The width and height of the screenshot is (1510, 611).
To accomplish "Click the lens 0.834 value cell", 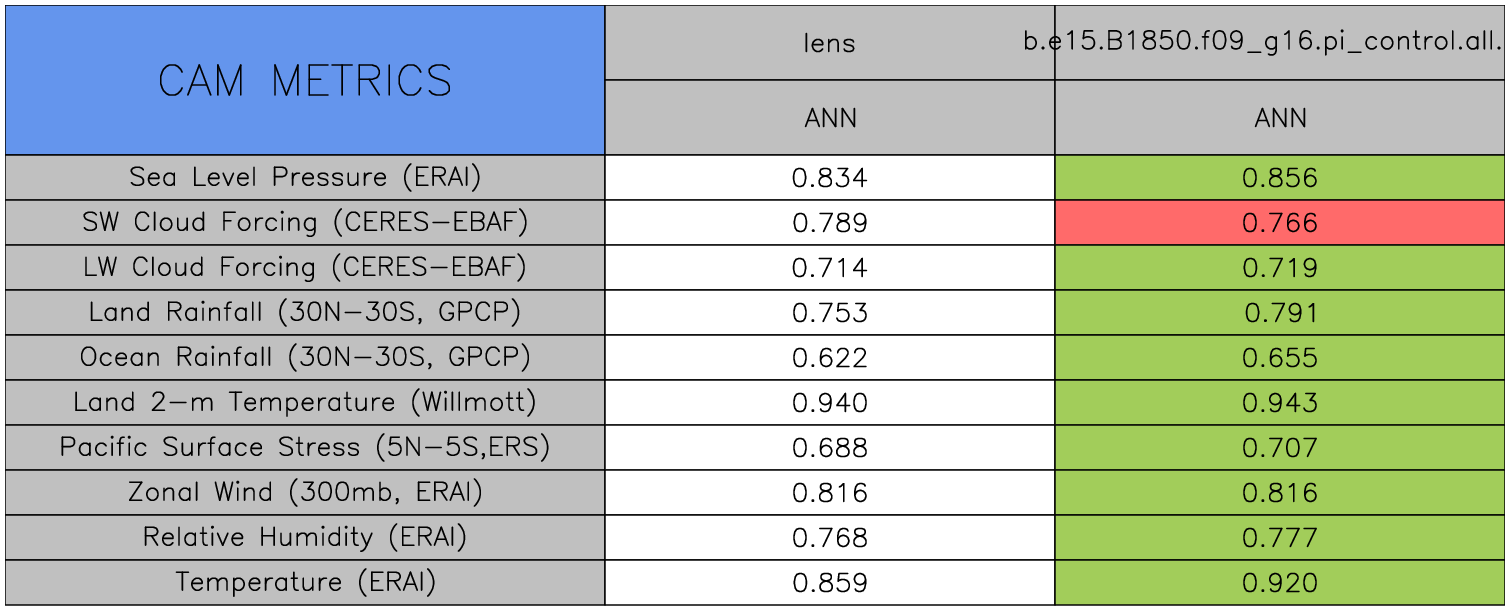I will (830, 178).
